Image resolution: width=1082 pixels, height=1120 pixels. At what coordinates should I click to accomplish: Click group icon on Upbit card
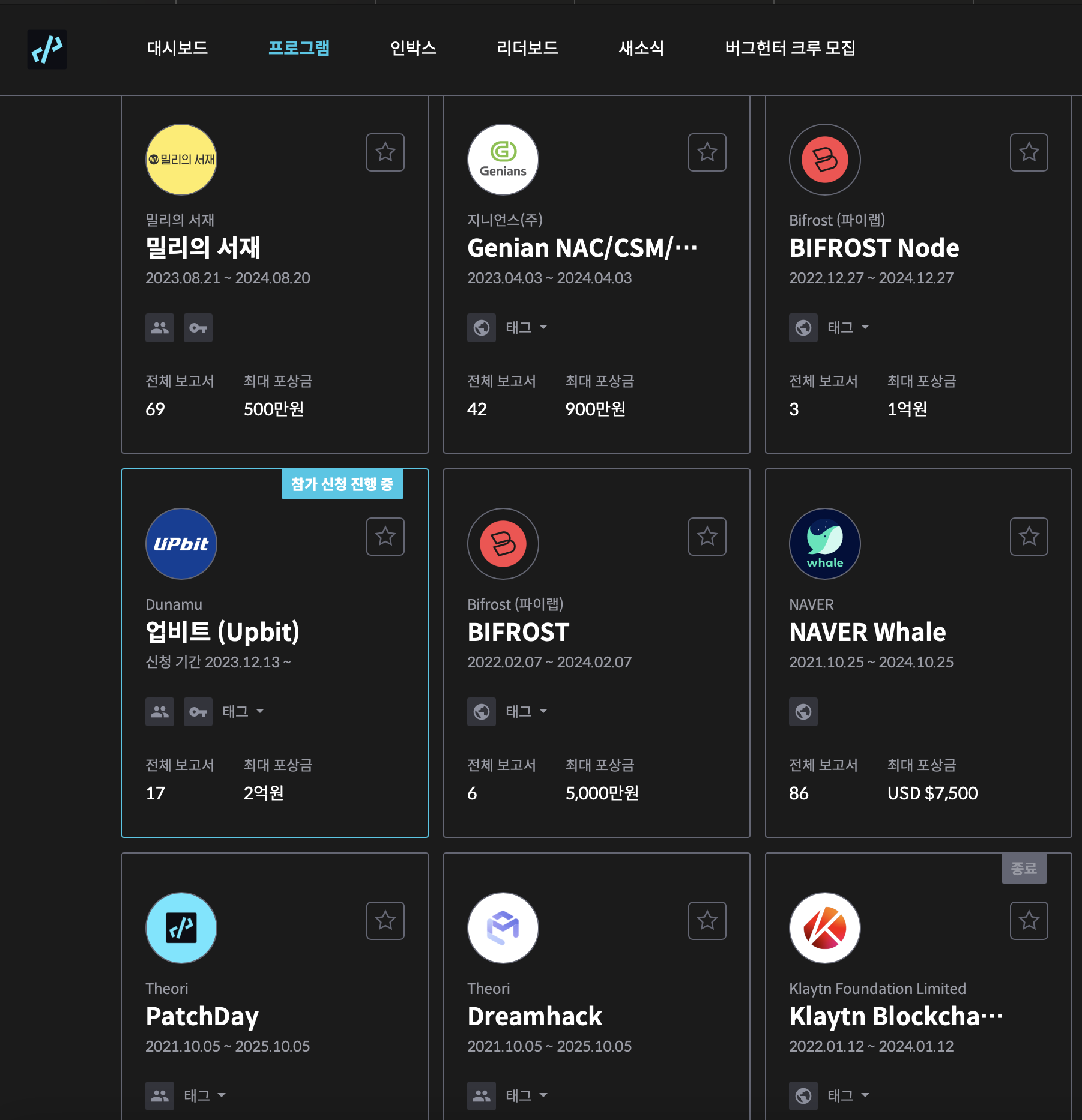click(160, 712)
